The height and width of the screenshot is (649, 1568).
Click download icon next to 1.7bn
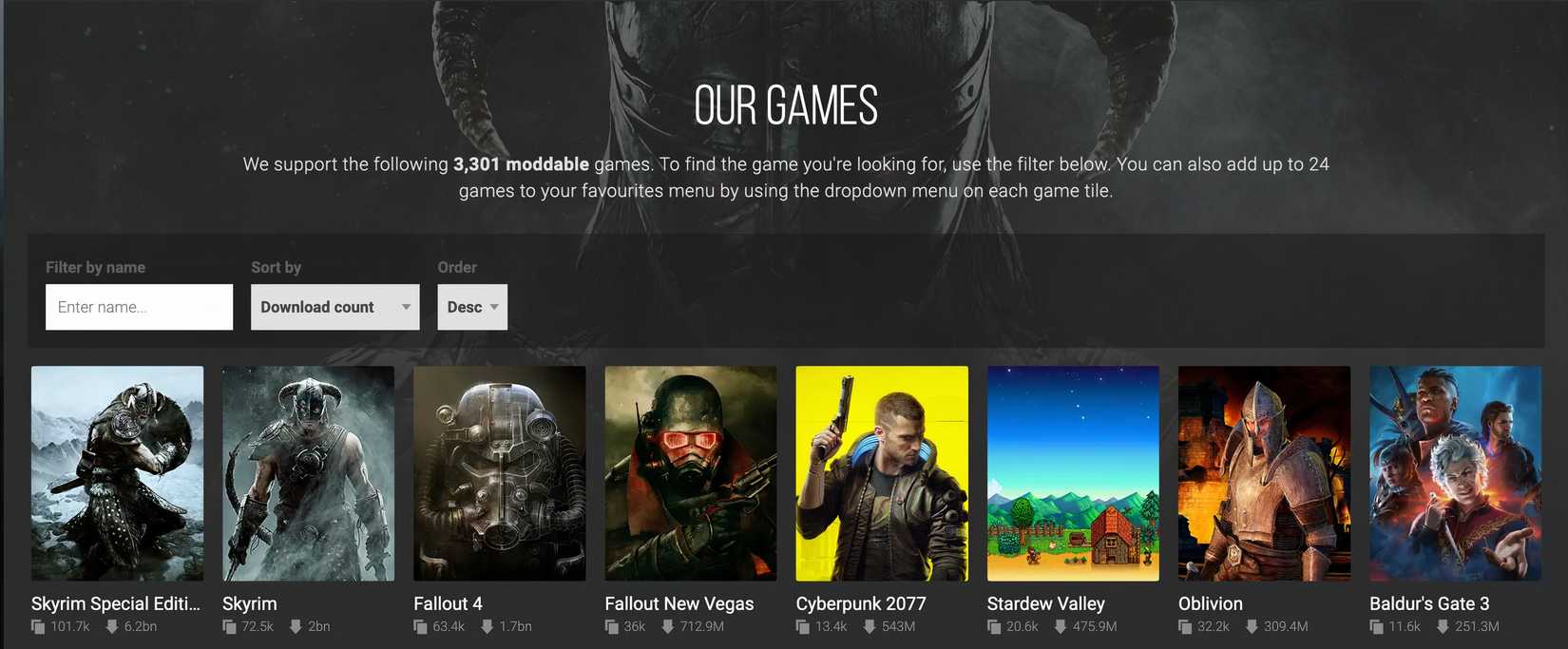pos(488,627)
